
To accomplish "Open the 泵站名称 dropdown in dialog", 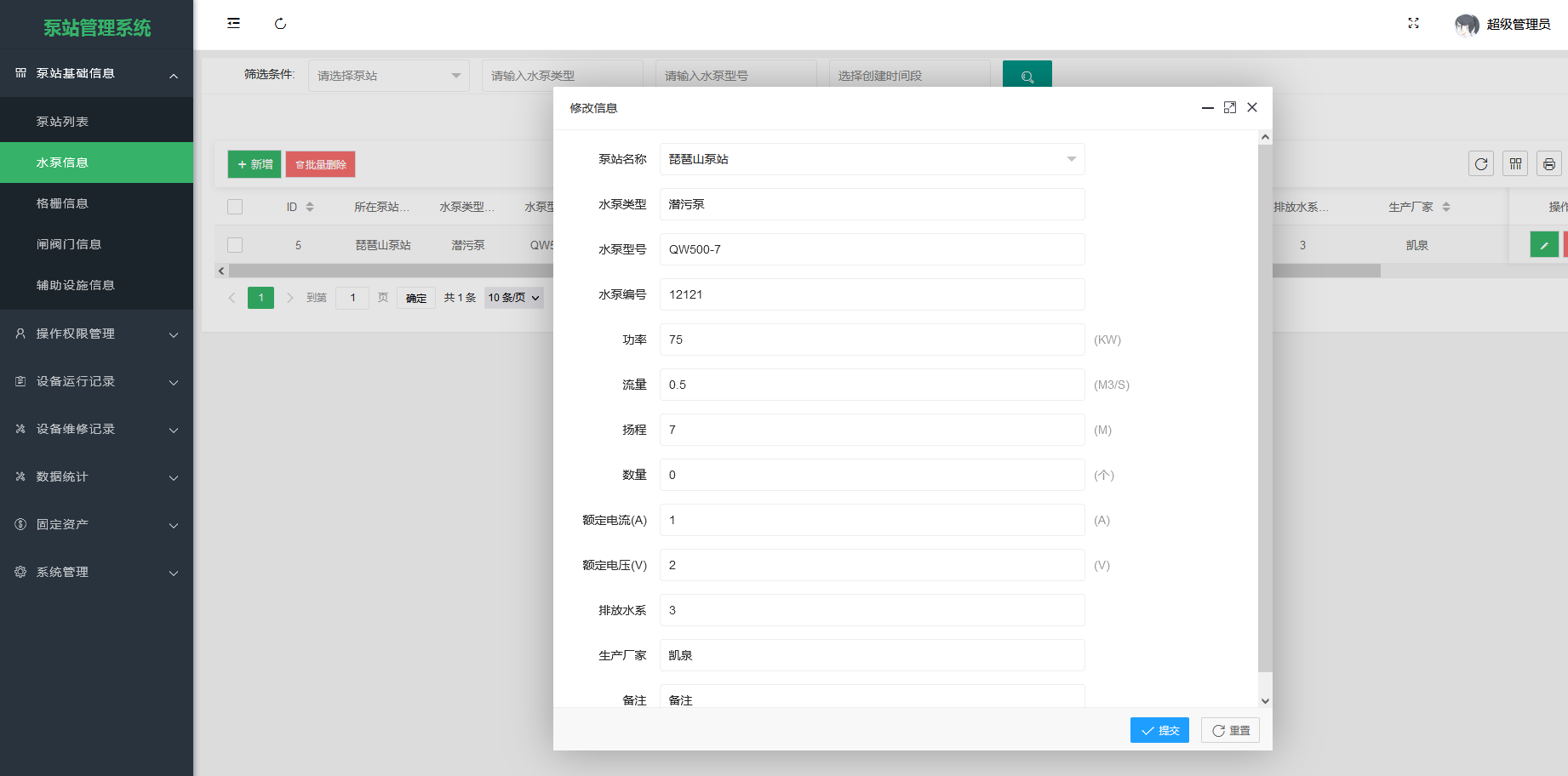I will coord(873,159).
